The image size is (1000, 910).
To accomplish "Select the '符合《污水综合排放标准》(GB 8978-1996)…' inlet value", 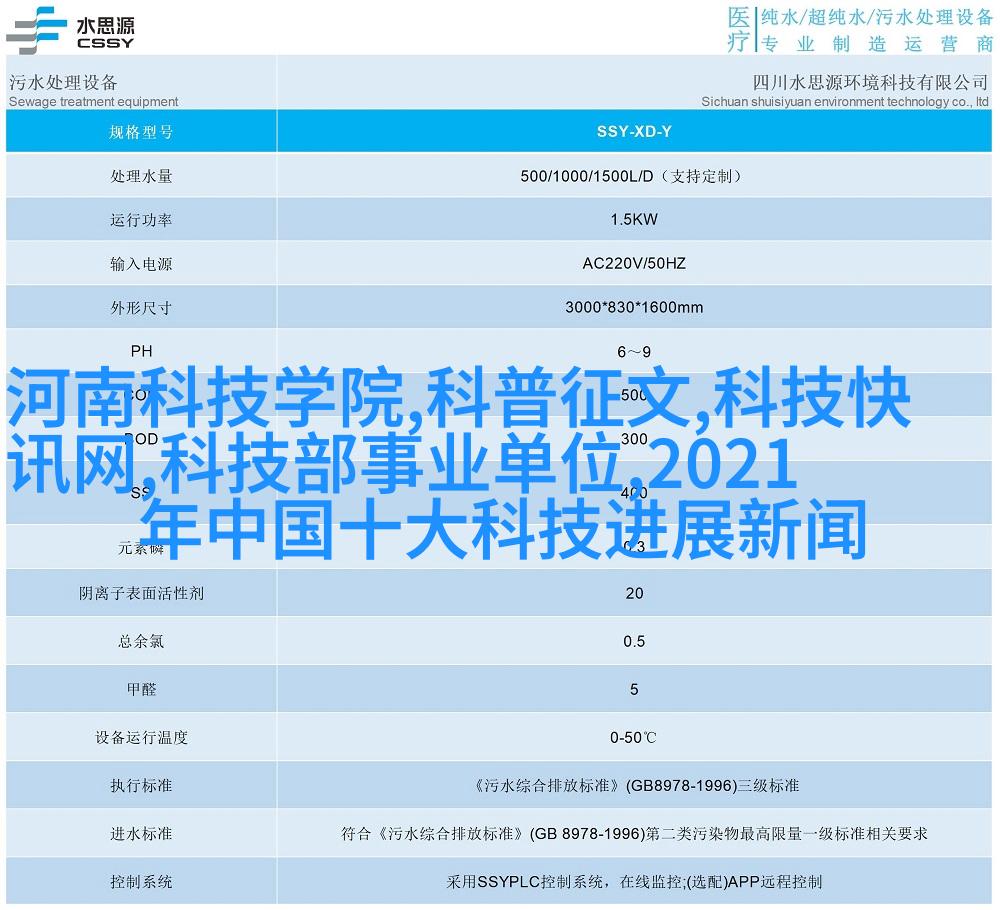I will click(634, 833).
